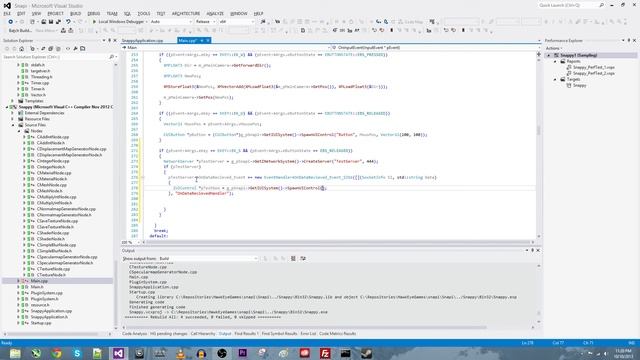Select CMaterialNode.h in Solution Explorer
The image size is (640, 360).
click(51, 179)
